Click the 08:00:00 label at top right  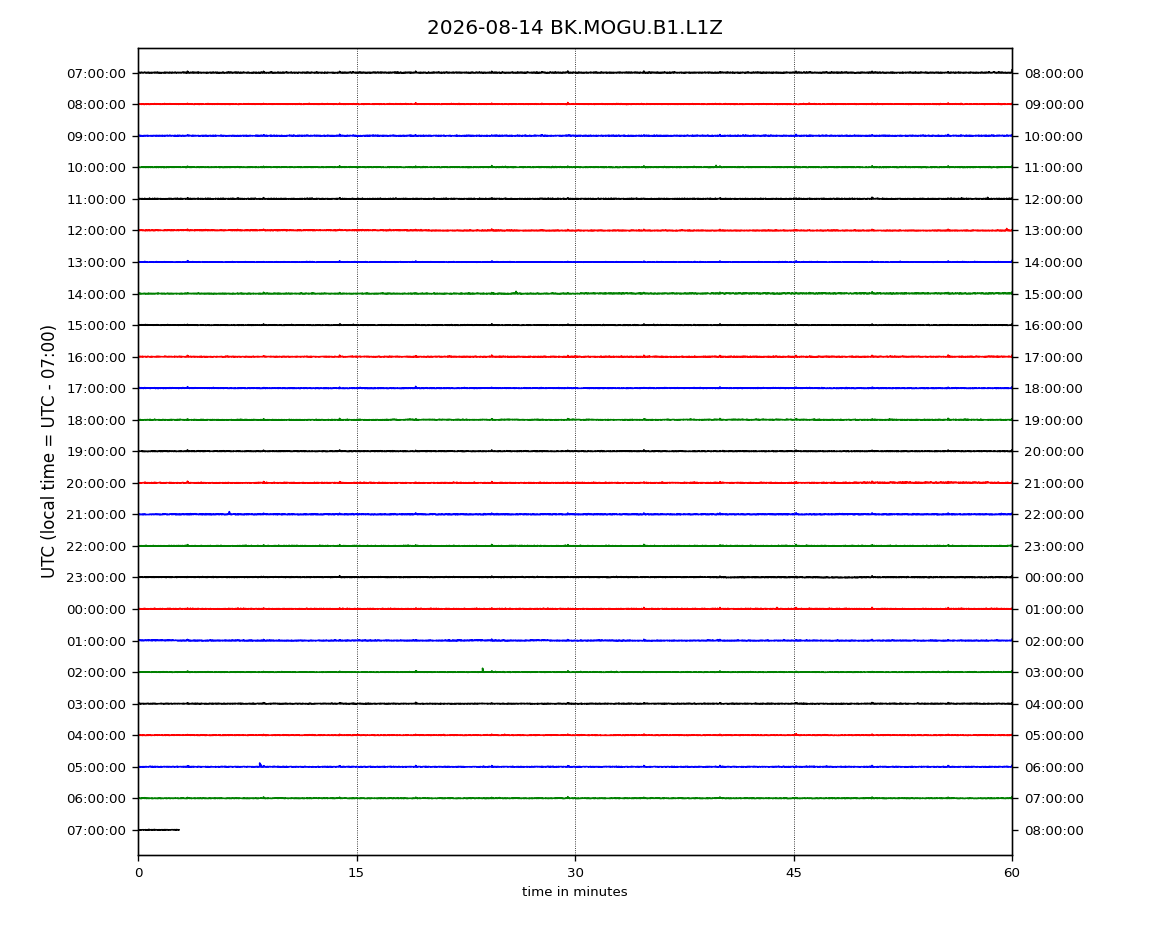(1054, 73)
